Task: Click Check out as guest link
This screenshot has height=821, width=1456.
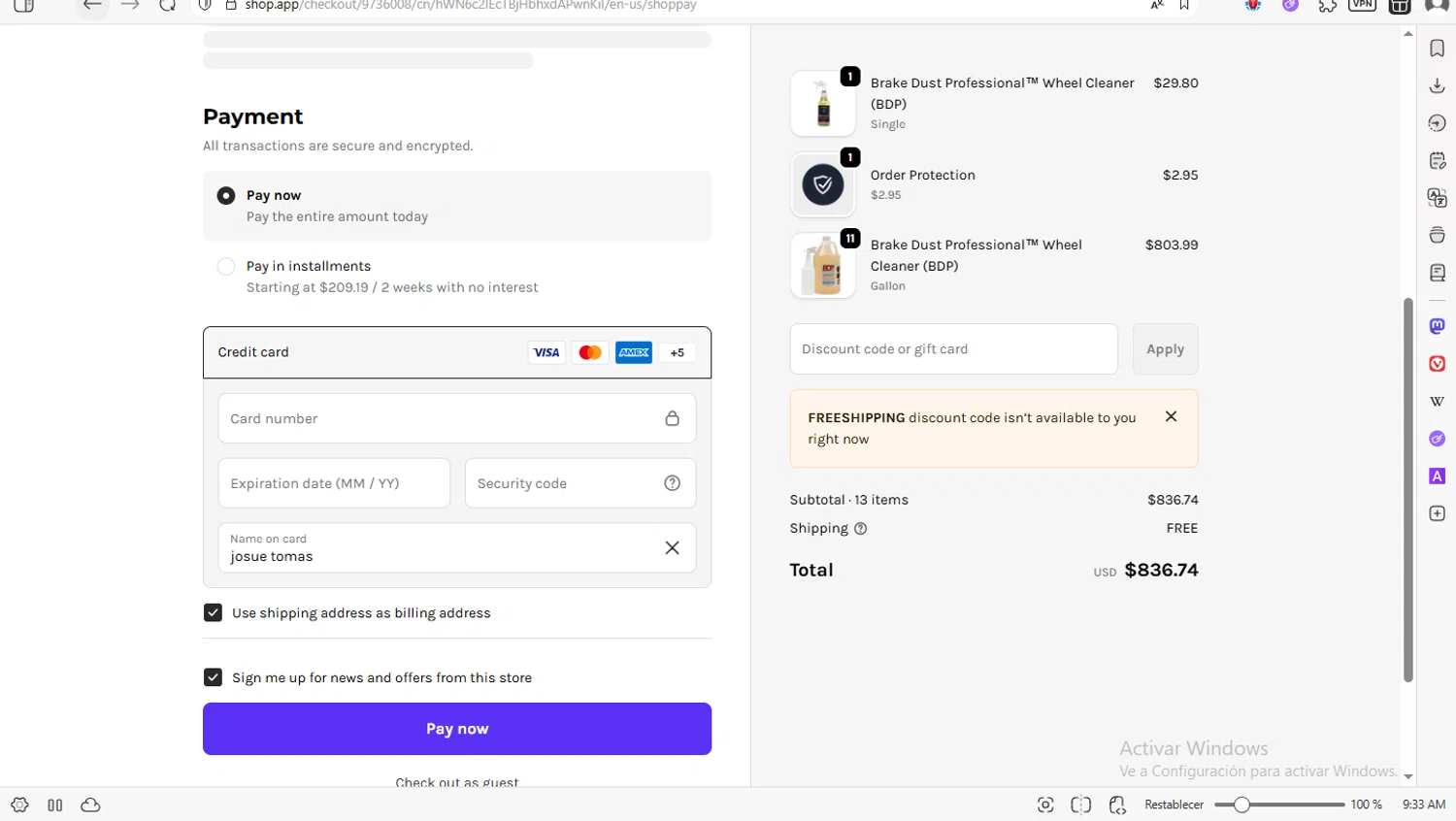Action: point(457,782)
